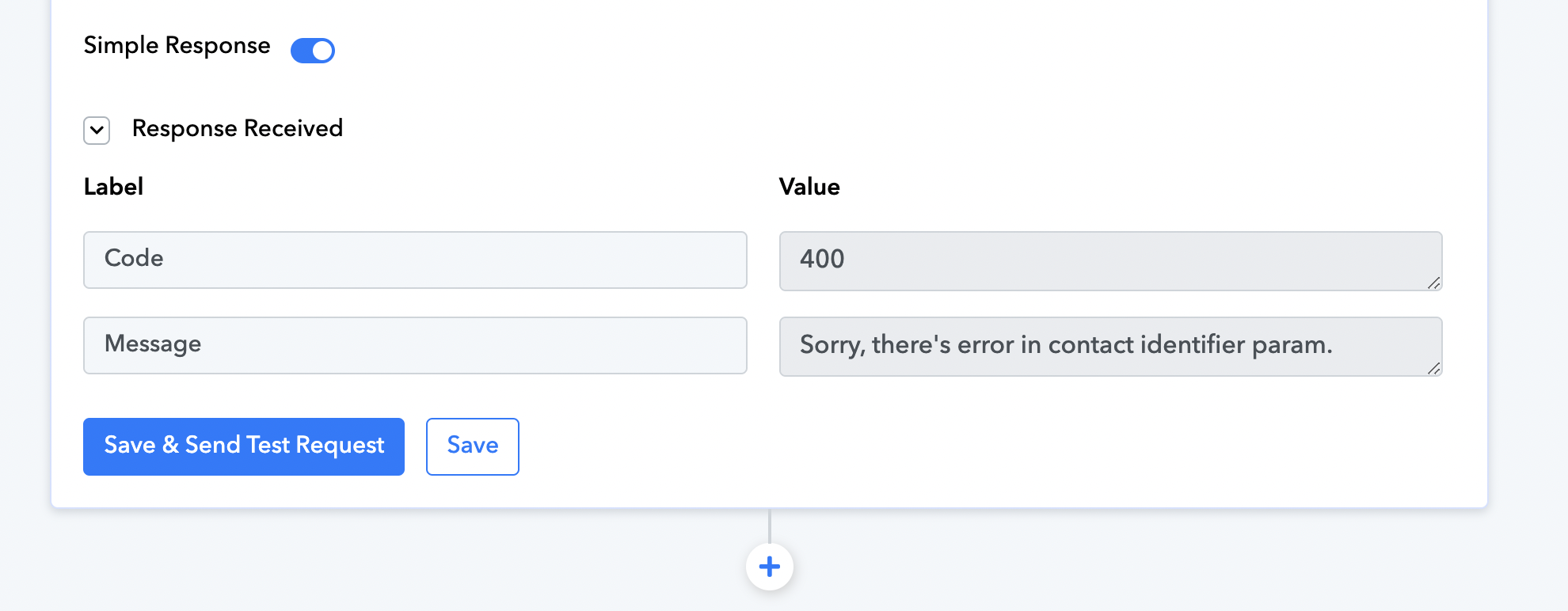Focus the Message label field
Viewport: 1568px width, 611px height.
[415, 345]
